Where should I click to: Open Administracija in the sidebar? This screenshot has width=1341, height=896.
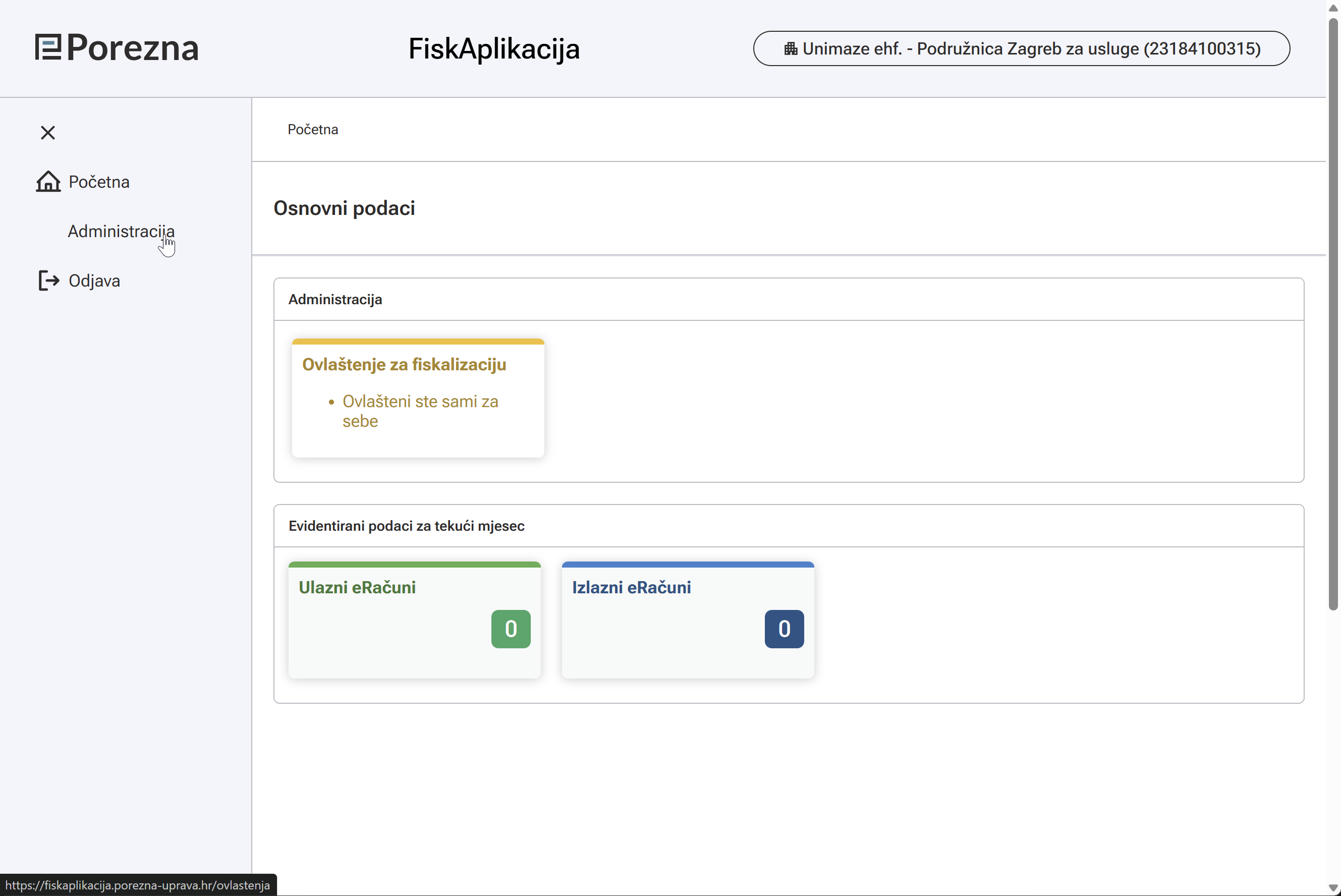tap(121, 232)
